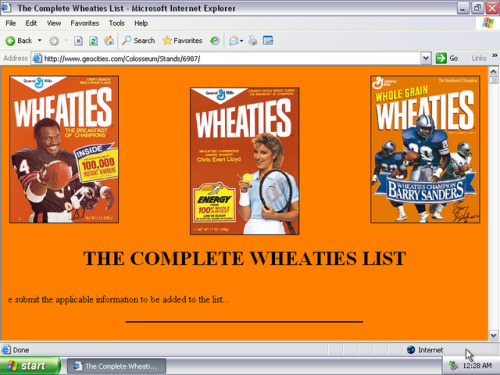Click the scrollbar down arrow
This screenshot has width=500, height=375.
(x=493, y=335)
